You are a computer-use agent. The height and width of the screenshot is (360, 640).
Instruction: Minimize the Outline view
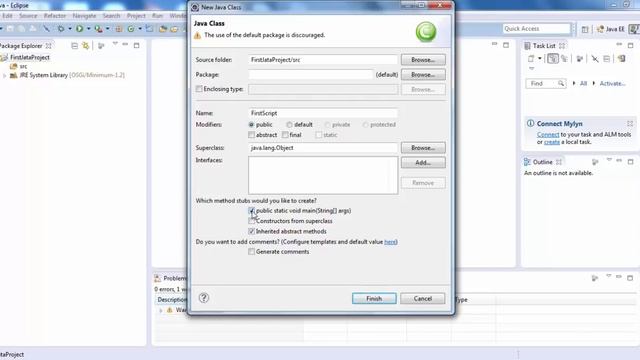[x=619, y=161]
